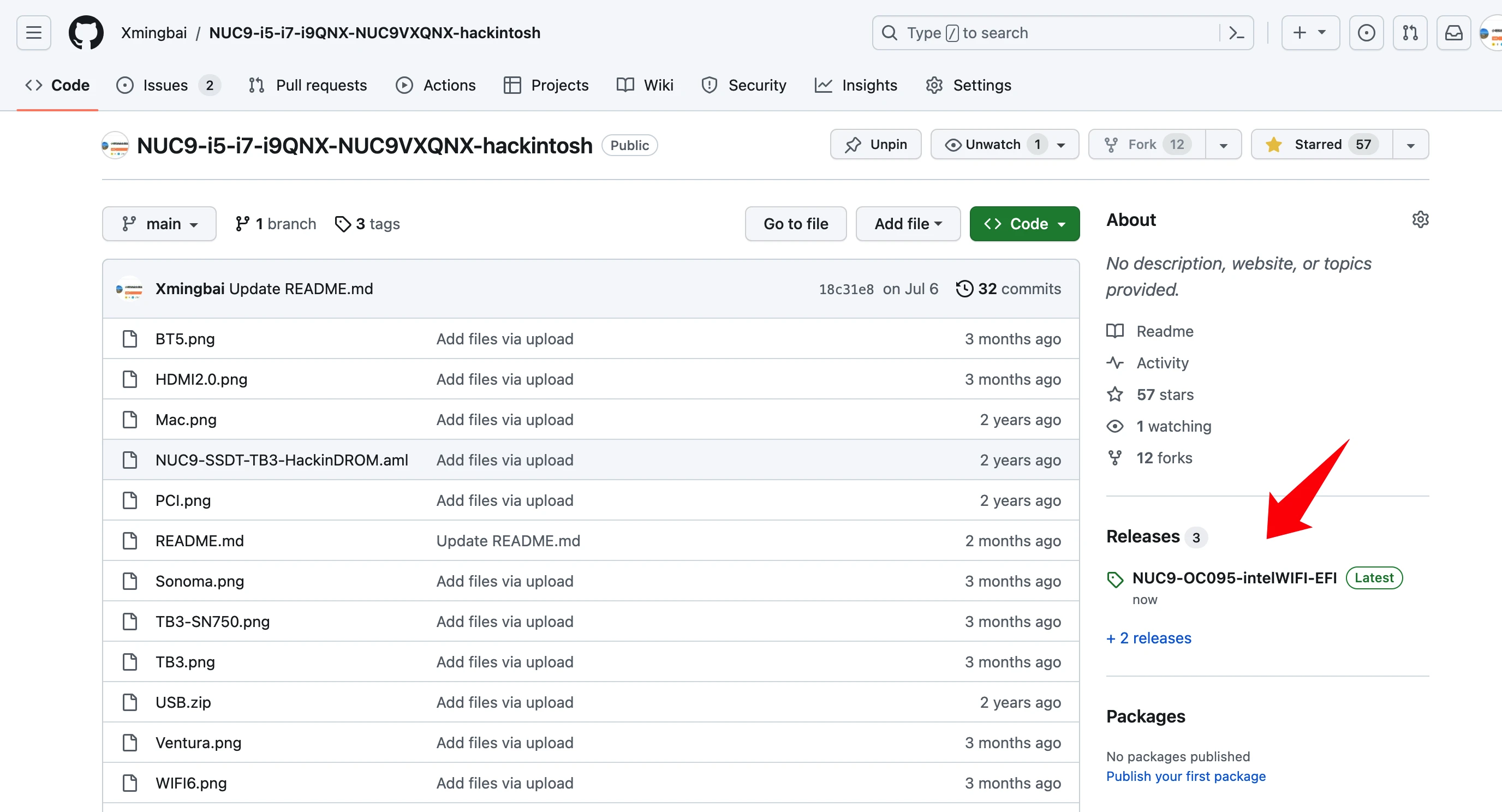The width and height of the screenshot is (1502, 812).
Task: Open the PCI.png file
Action: click(183, 500)
